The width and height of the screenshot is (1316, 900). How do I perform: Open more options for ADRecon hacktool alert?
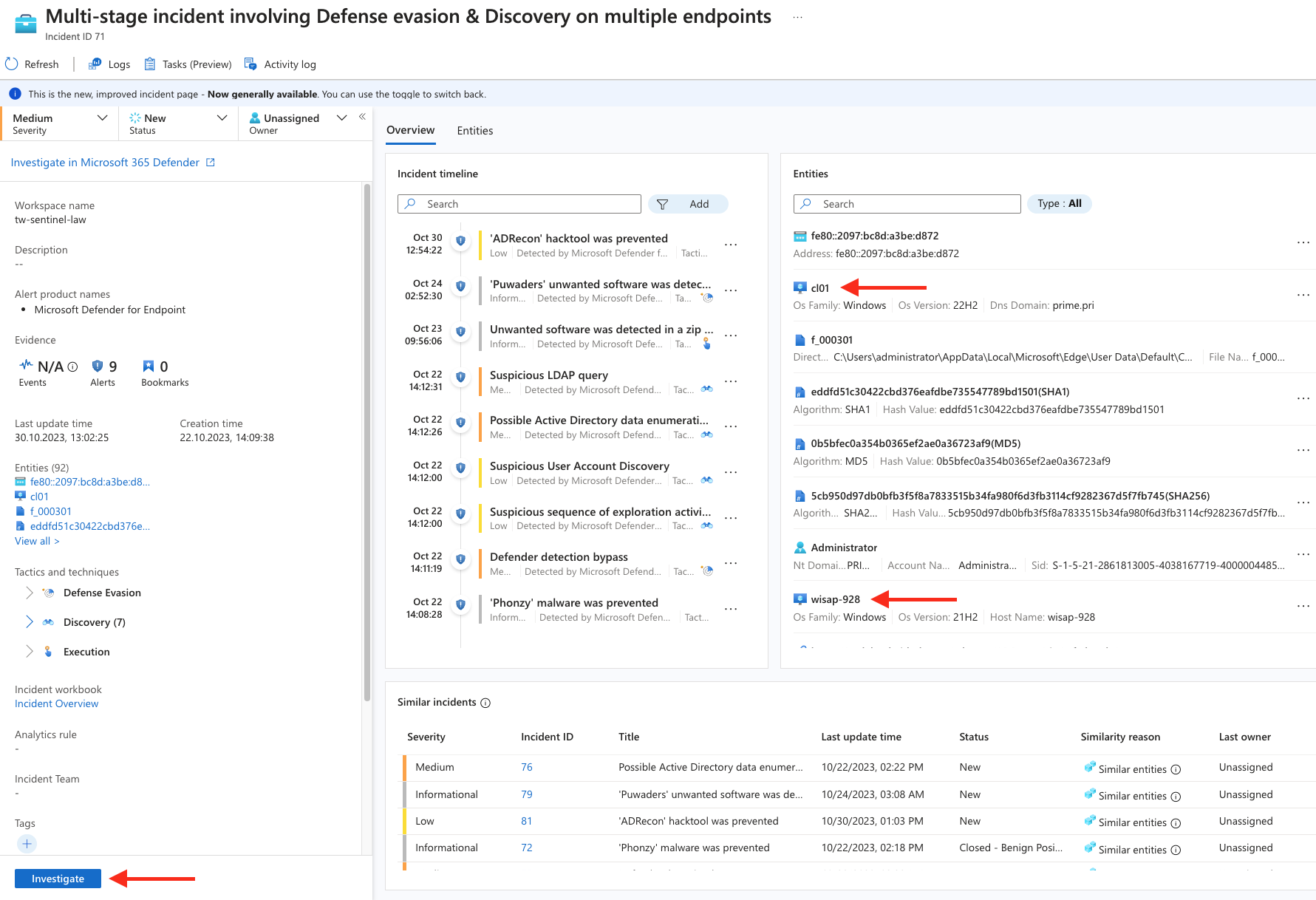click(x=731, y=245)
